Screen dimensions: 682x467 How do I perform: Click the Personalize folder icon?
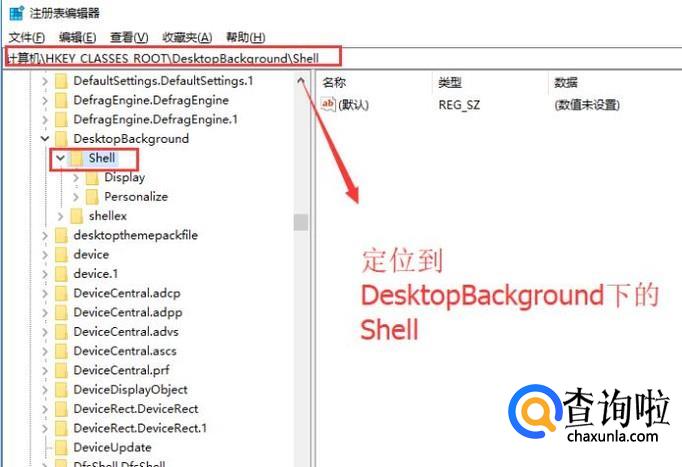92,197
